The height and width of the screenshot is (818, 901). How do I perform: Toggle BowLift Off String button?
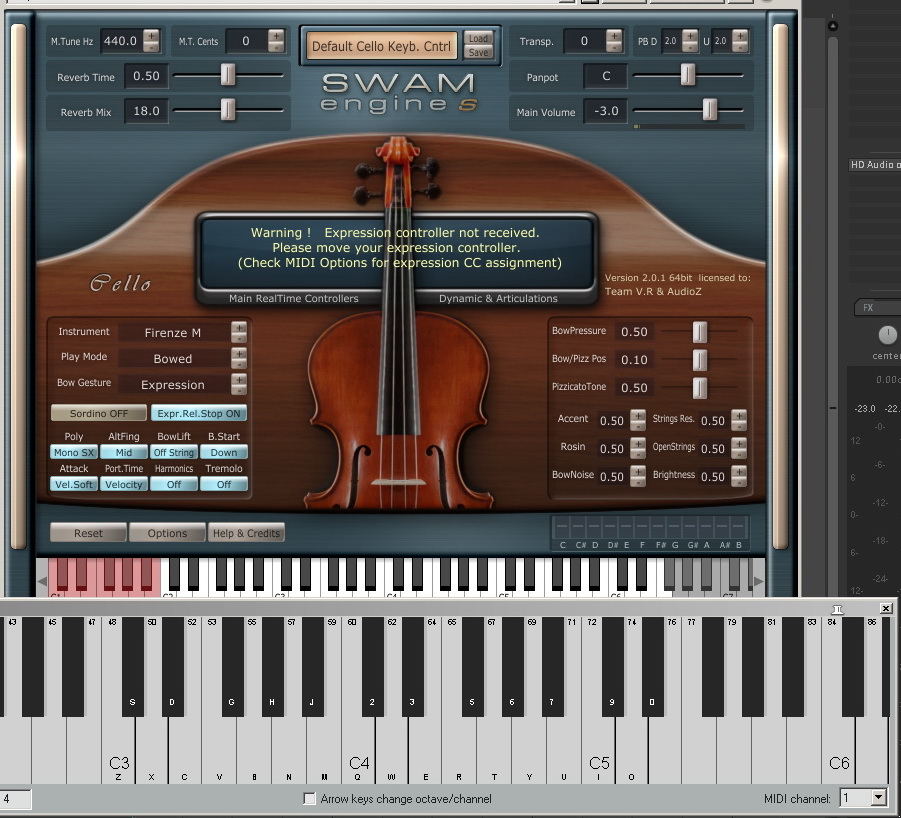[174, 452]
